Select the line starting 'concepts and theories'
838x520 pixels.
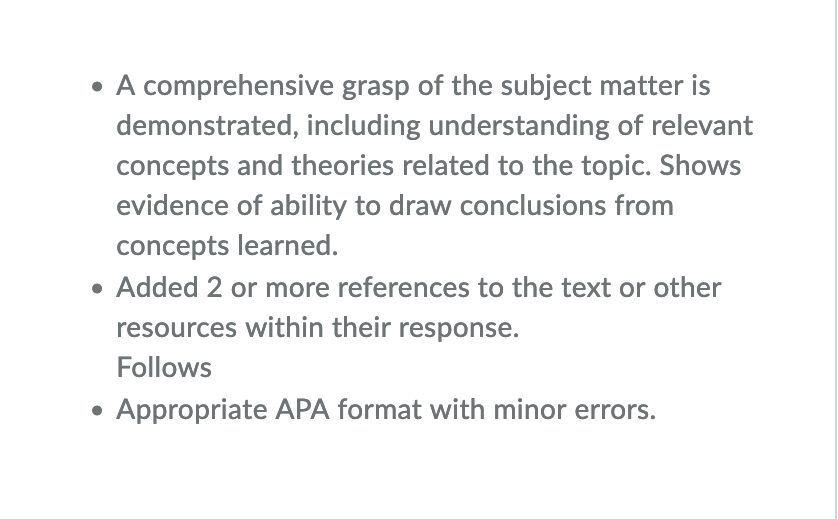(429, 166)
